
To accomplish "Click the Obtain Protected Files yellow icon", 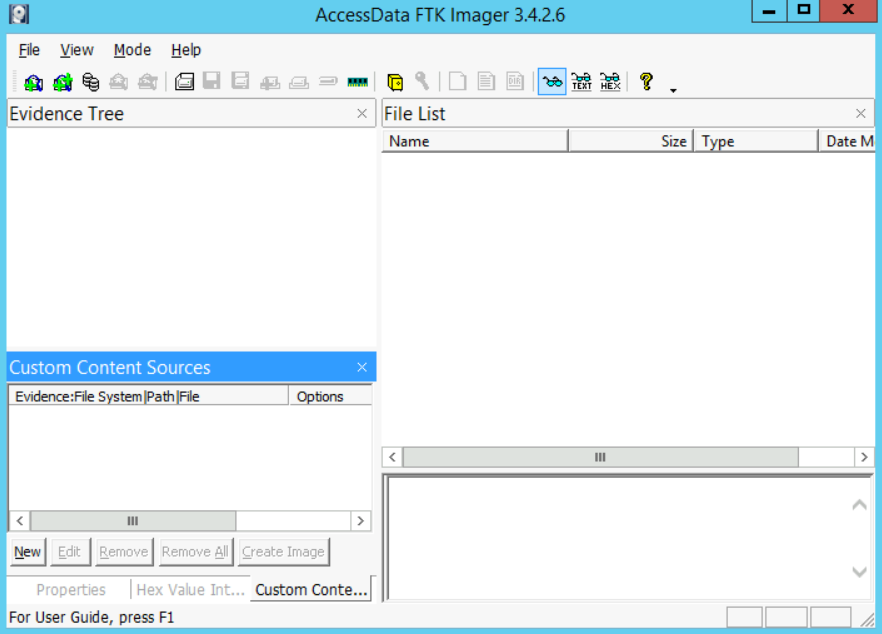I will (x=395, y=82).
